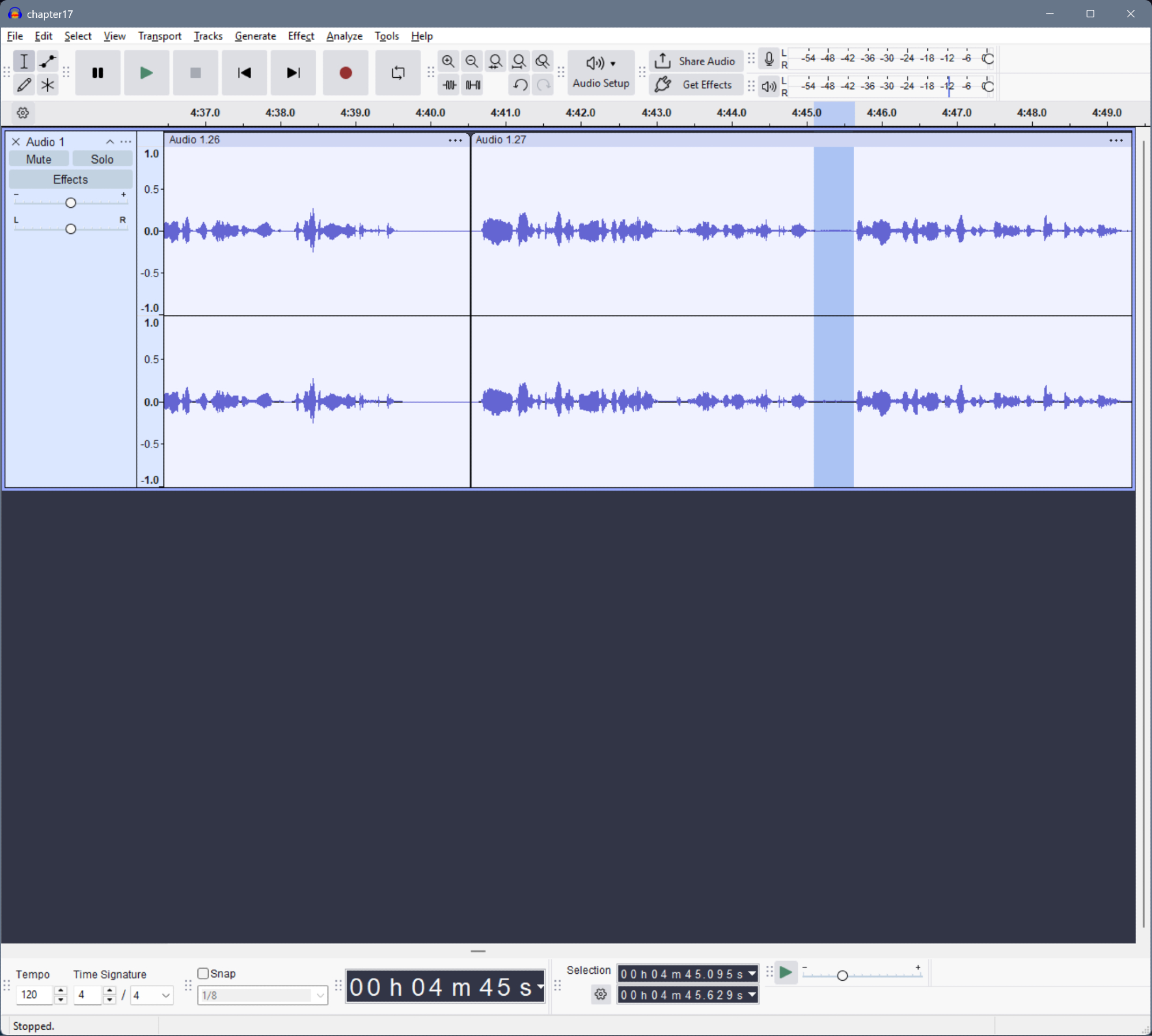Click the Undo arrow icon
The height and width of the screenshot is (1036, 1152).
coord(520,85)
